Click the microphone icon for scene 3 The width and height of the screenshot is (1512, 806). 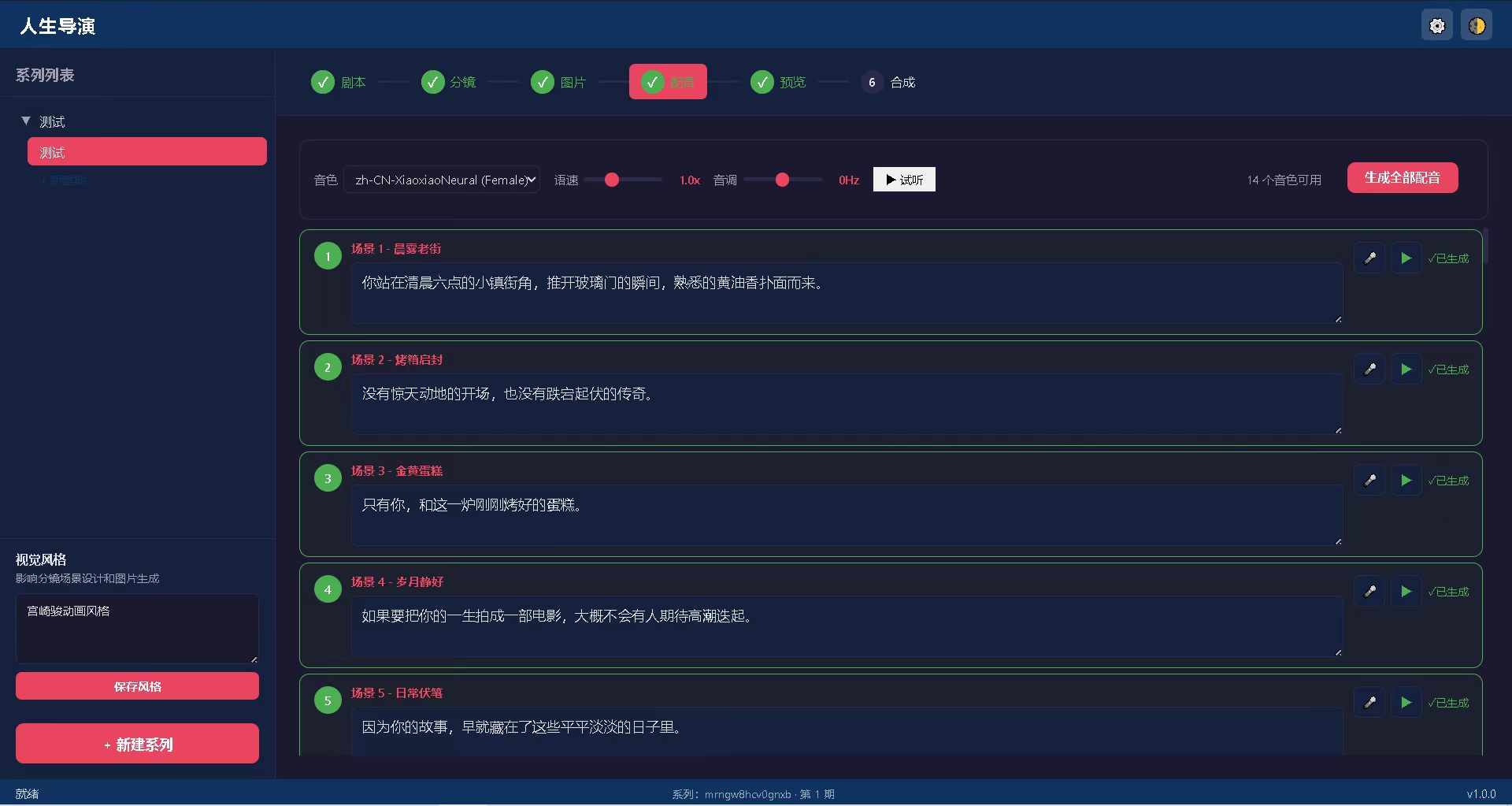(x=1370, y=481)
